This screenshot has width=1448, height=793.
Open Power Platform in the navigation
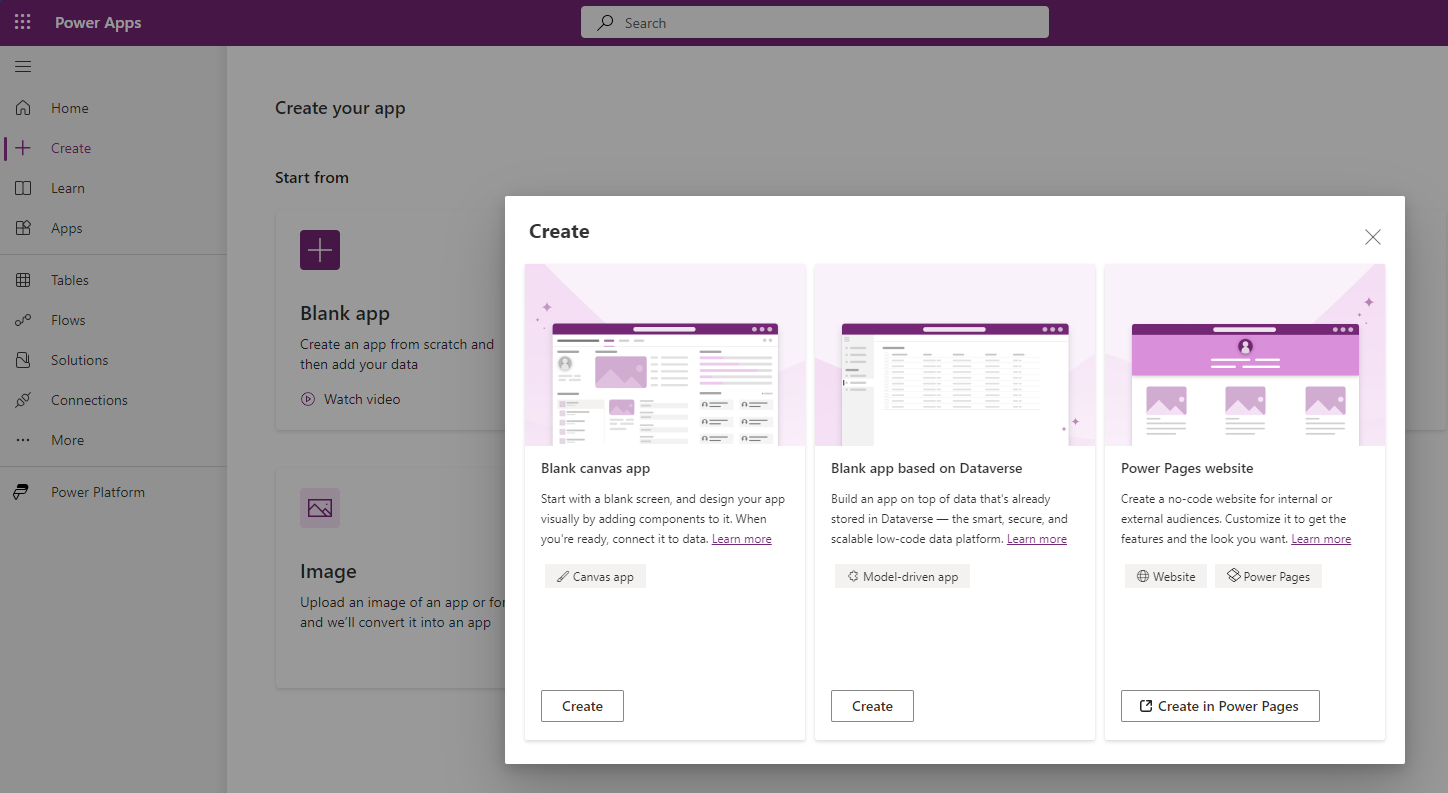tap(113, 492)
